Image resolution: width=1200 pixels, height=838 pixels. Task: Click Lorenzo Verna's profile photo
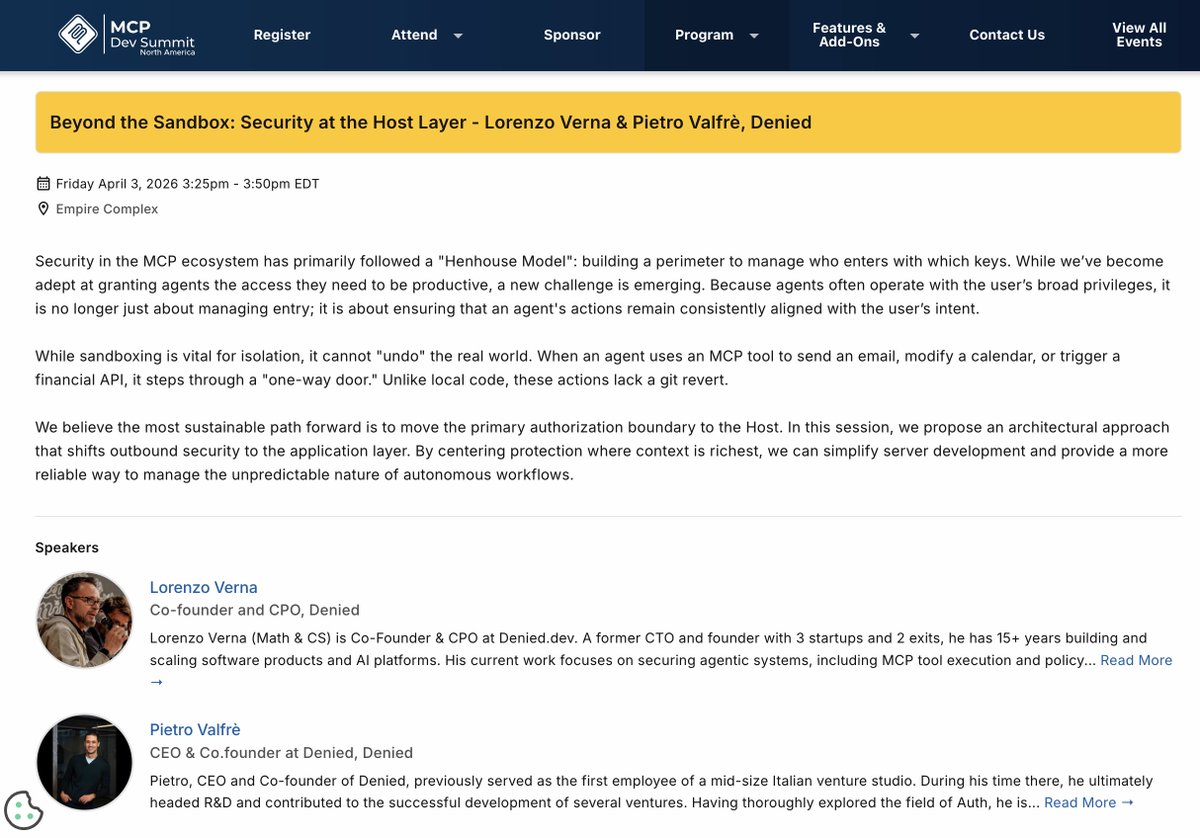tap(85, 620)
